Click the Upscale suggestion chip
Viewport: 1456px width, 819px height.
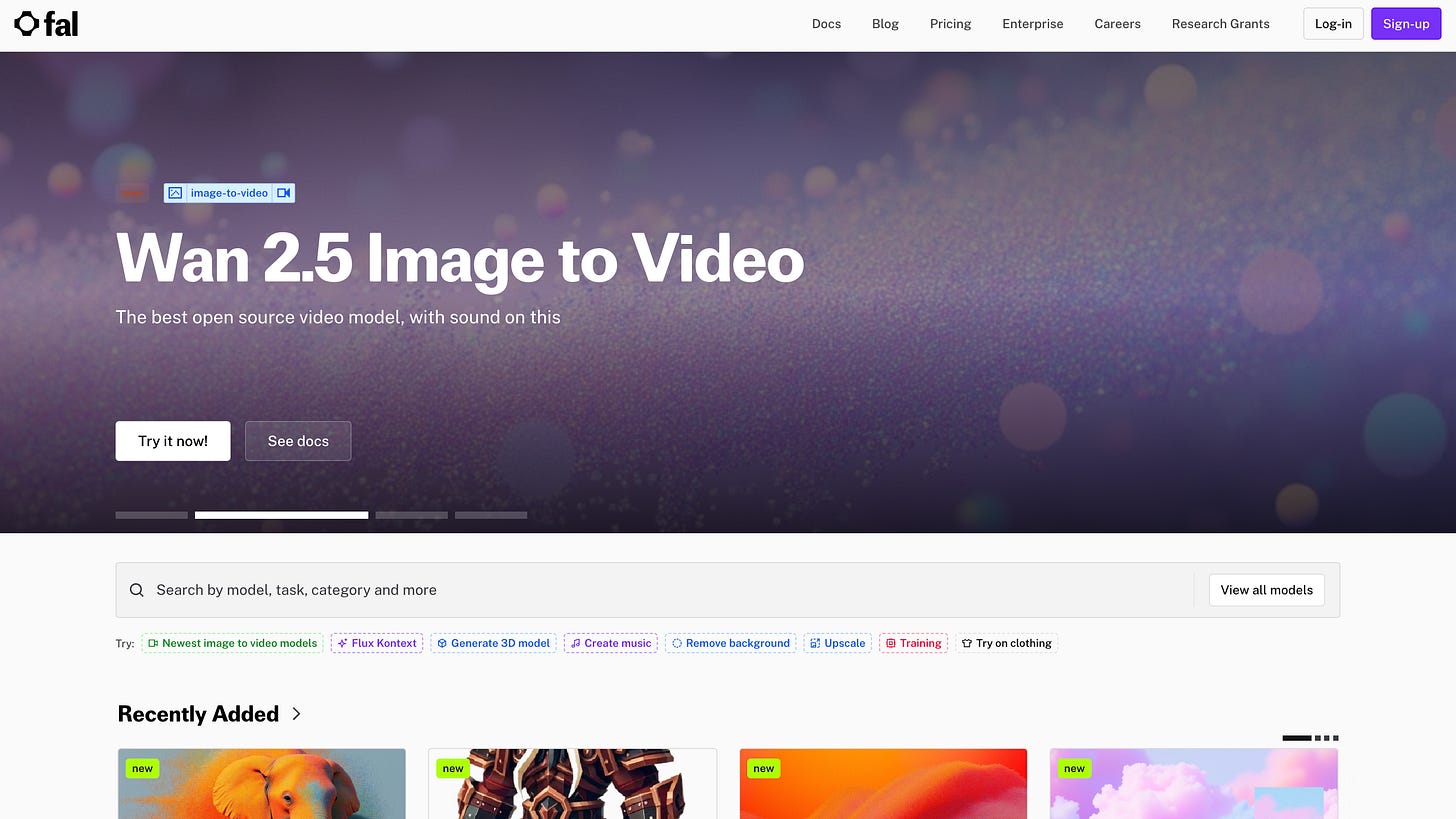837,643
